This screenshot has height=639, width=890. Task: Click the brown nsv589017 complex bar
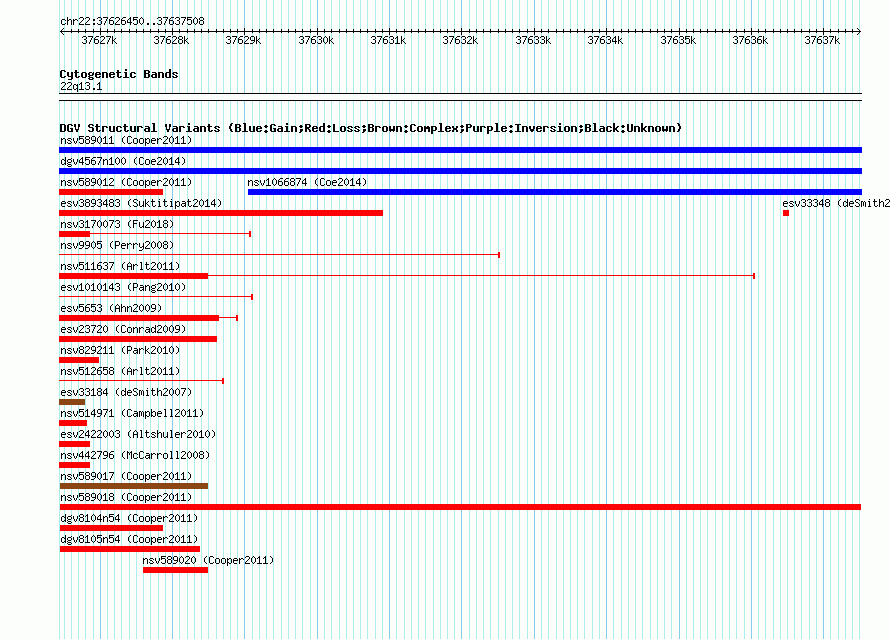(134, 486)
